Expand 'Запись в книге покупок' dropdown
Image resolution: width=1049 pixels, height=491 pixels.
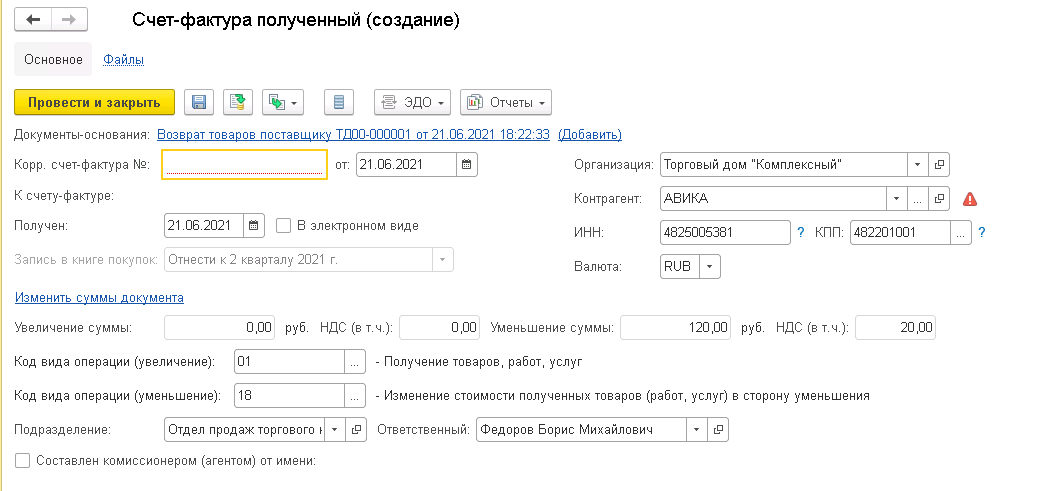(x=443, y=260)
